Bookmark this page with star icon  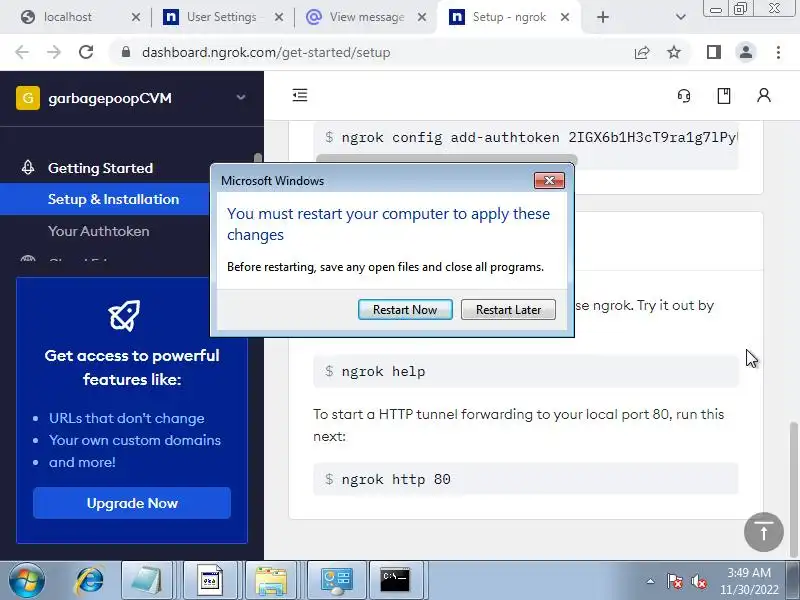click(674, 52)
